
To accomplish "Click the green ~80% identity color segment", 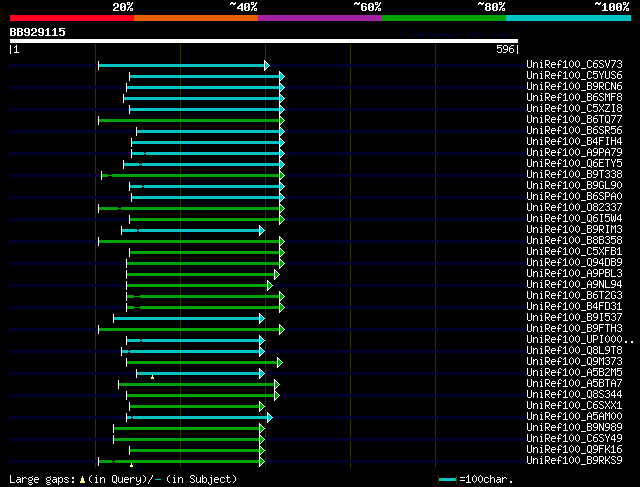I will coord(444,18).
